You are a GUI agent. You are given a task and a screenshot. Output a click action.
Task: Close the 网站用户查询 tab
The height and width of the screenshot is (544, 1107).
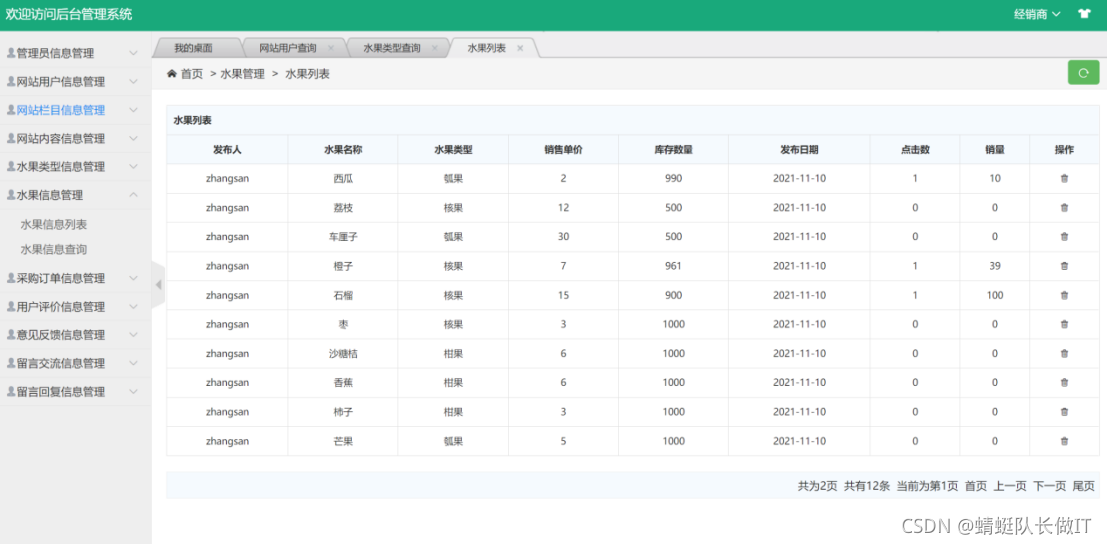[x=330, y=48]
